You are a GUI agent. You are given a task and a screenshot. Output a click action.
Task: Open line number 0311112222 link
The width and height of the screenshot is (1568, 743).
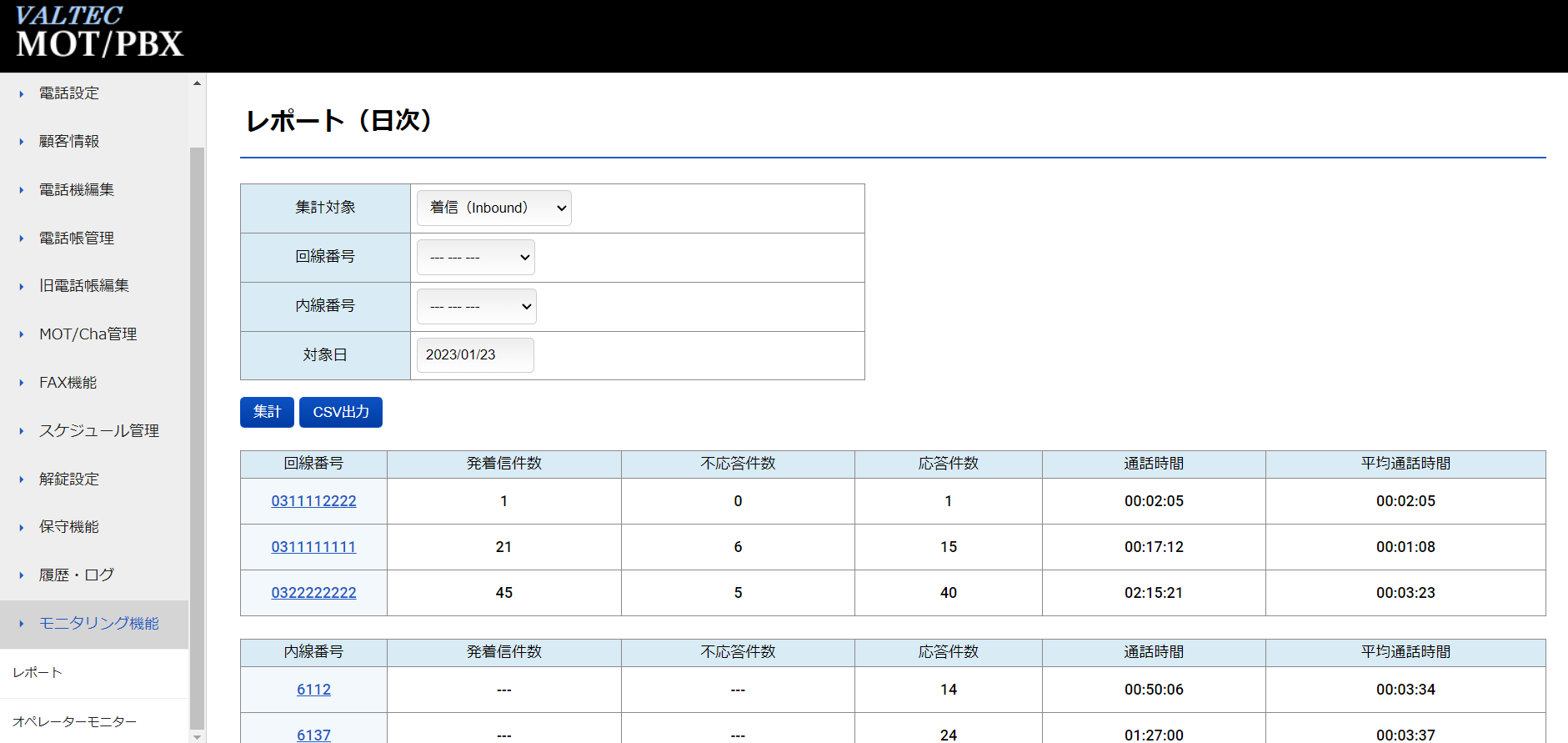coord(313,501)
